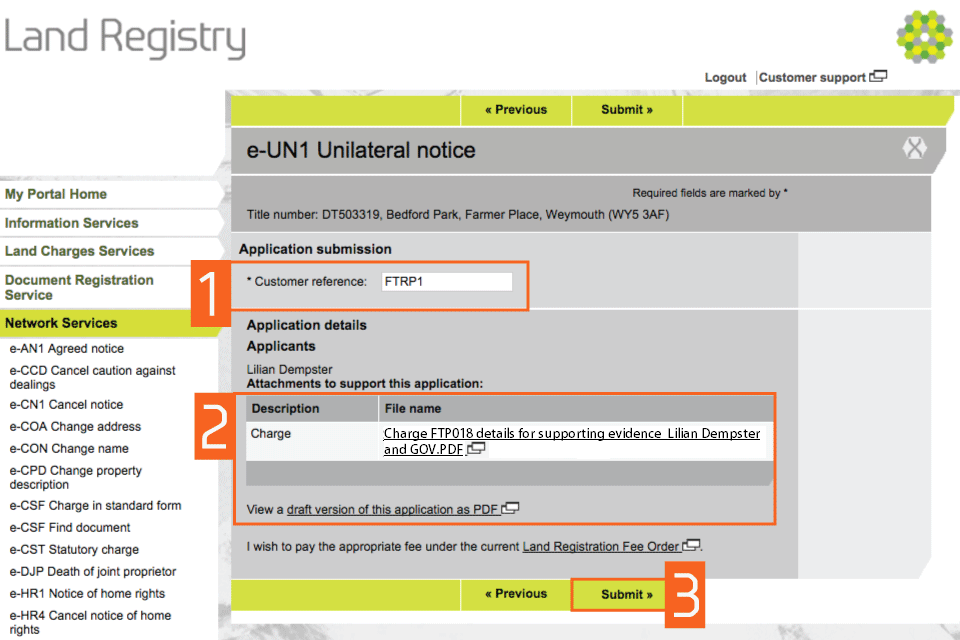Click new-window icon after the Charge PDF filename
Viewport: 960px width, 640px height.
pos(476,449)
